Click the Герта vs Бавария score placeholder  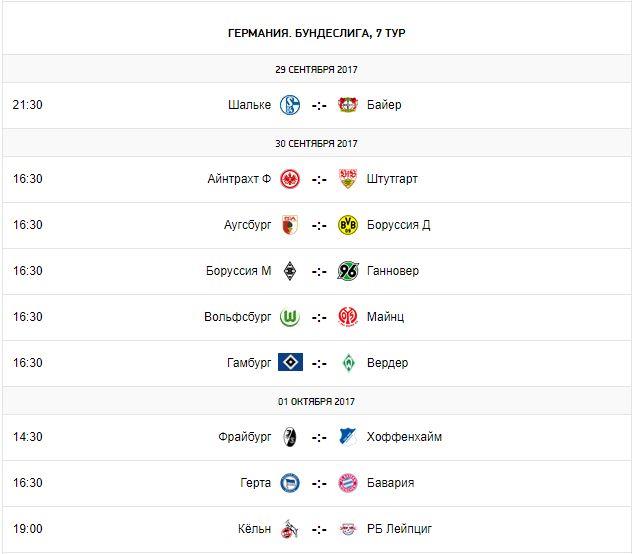319,483
